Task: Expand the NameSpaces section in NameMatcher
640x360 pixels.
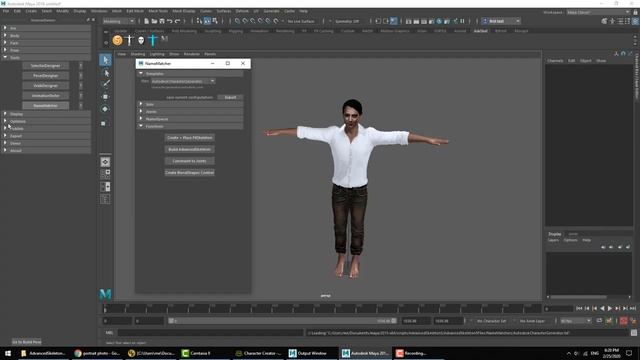Action: (191, 119)
